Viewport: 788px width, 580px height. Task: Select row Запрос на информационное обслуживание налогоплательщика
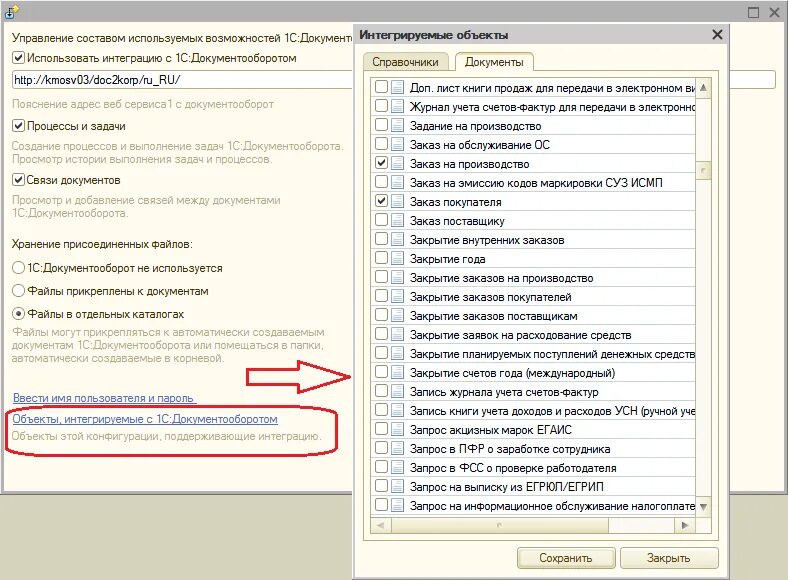pos(534,506)
